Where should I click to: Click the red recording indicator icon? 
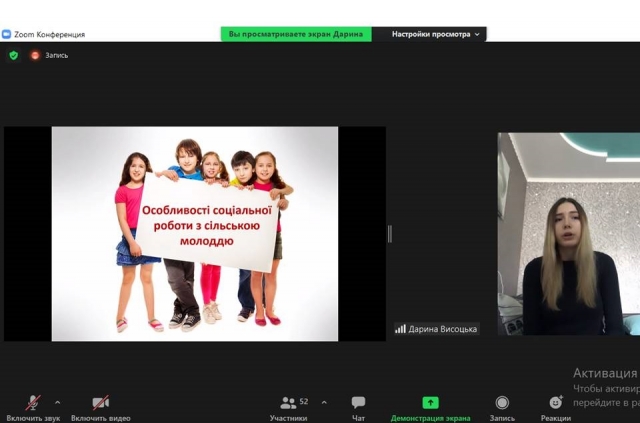(35, 55)
